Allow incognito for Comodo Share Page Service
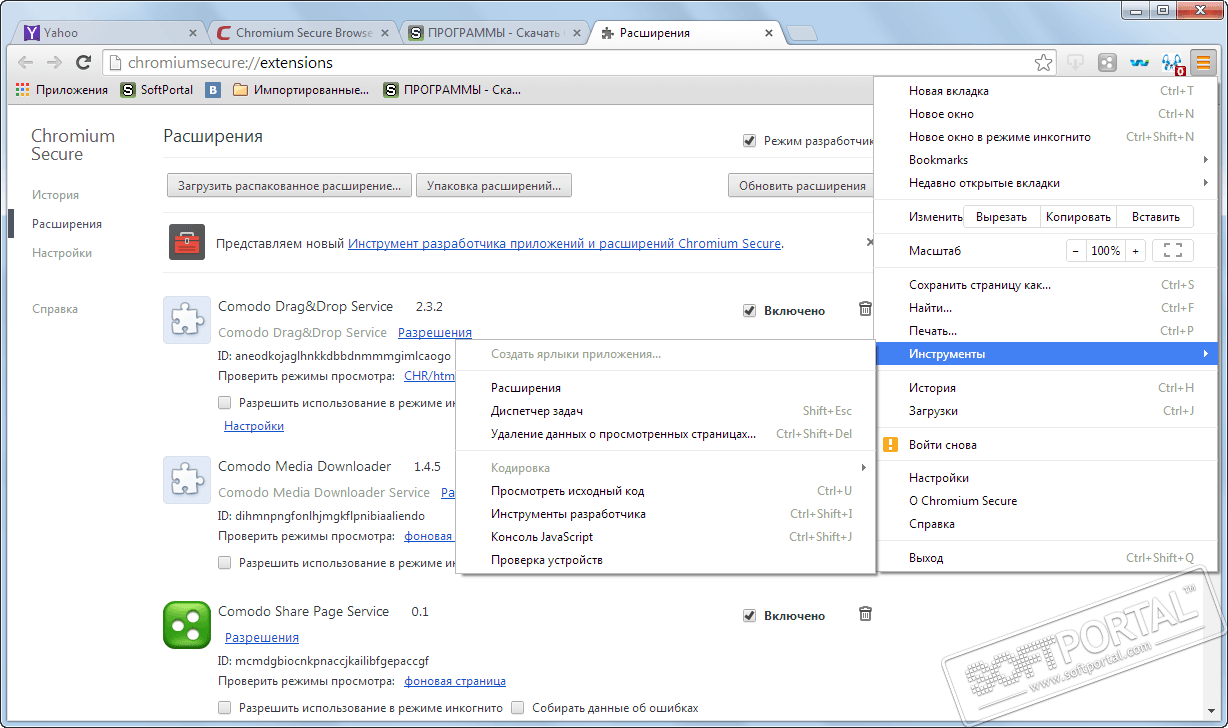The height and width of the screenshot is (728, 1228). (x=225, y=708)
